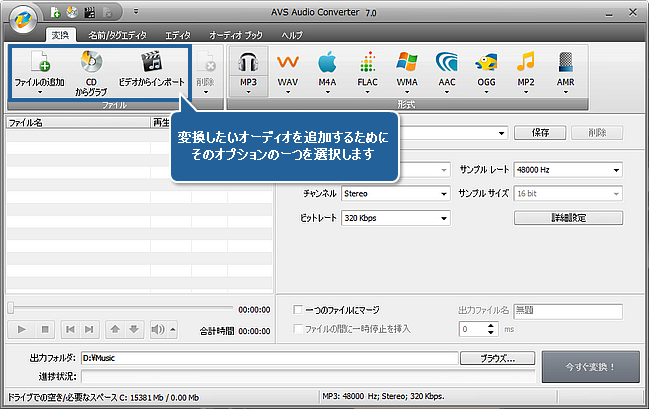Click the 出力フォルダ path field
This screenshot has width=649, height=409.
click(x=268, y=357)
